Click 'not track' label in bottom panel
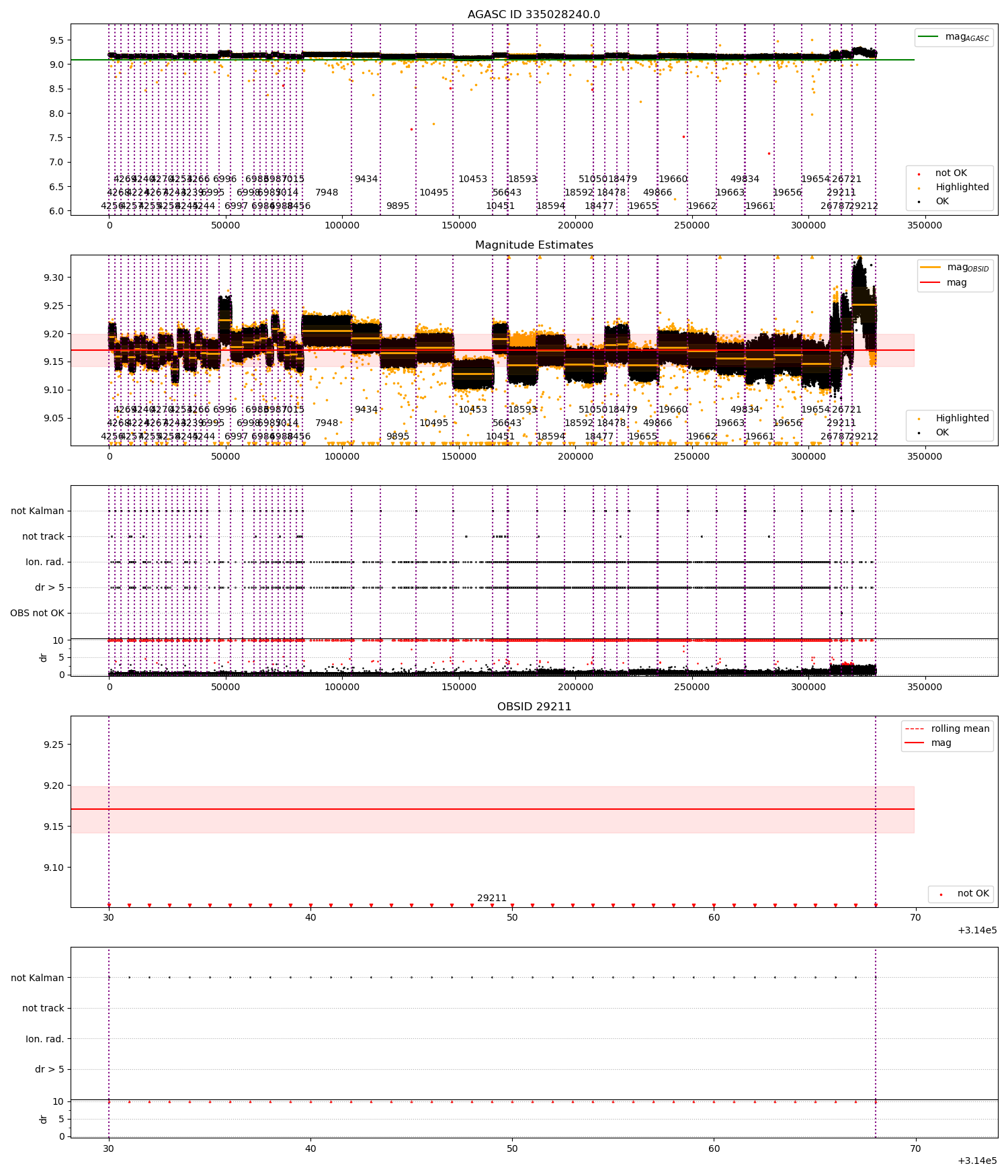This screenshot has width=1008, height=1176. pyautogui.click(x=43, y=1008)
